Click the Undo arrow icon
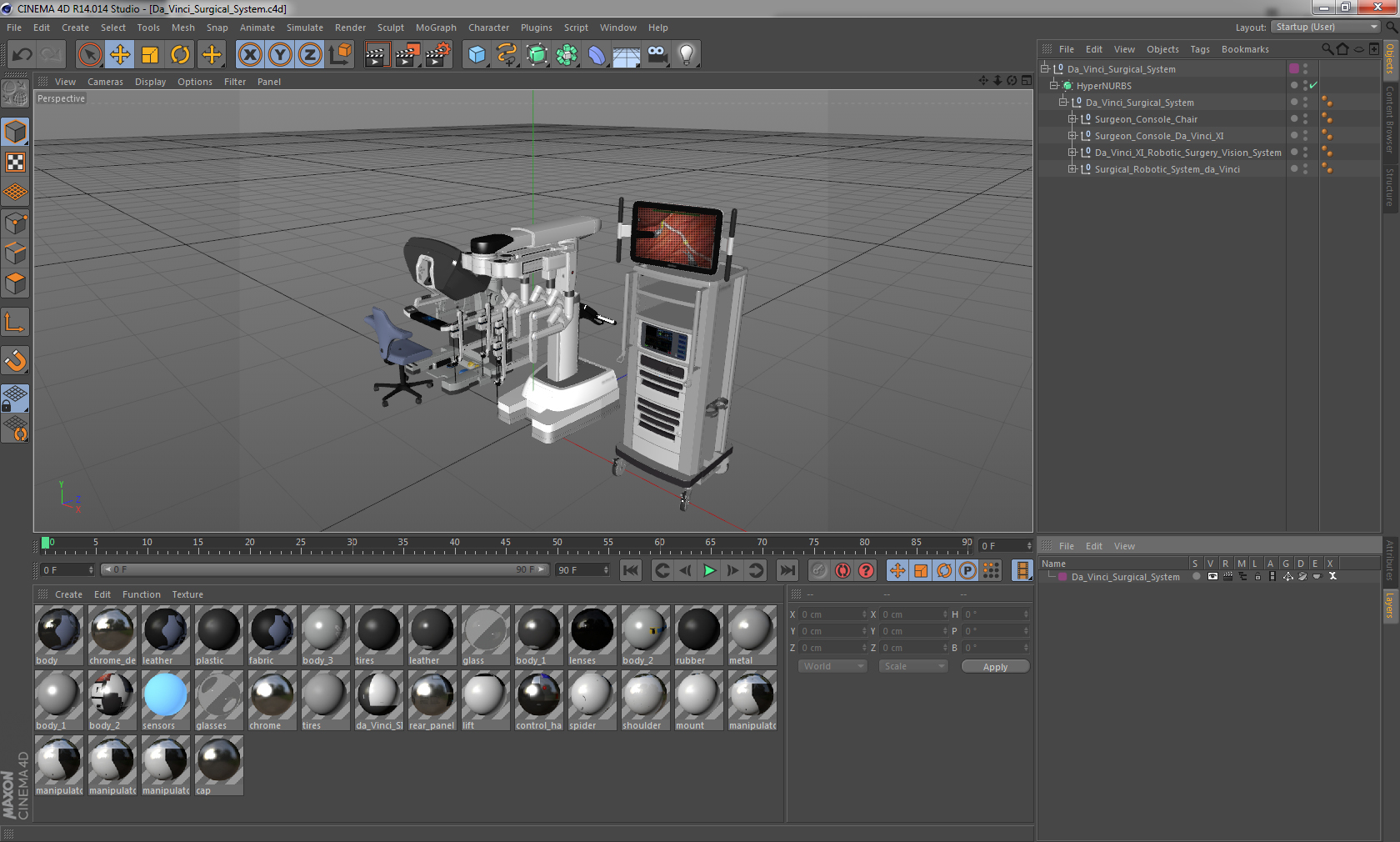 click(x=22, y=55)
